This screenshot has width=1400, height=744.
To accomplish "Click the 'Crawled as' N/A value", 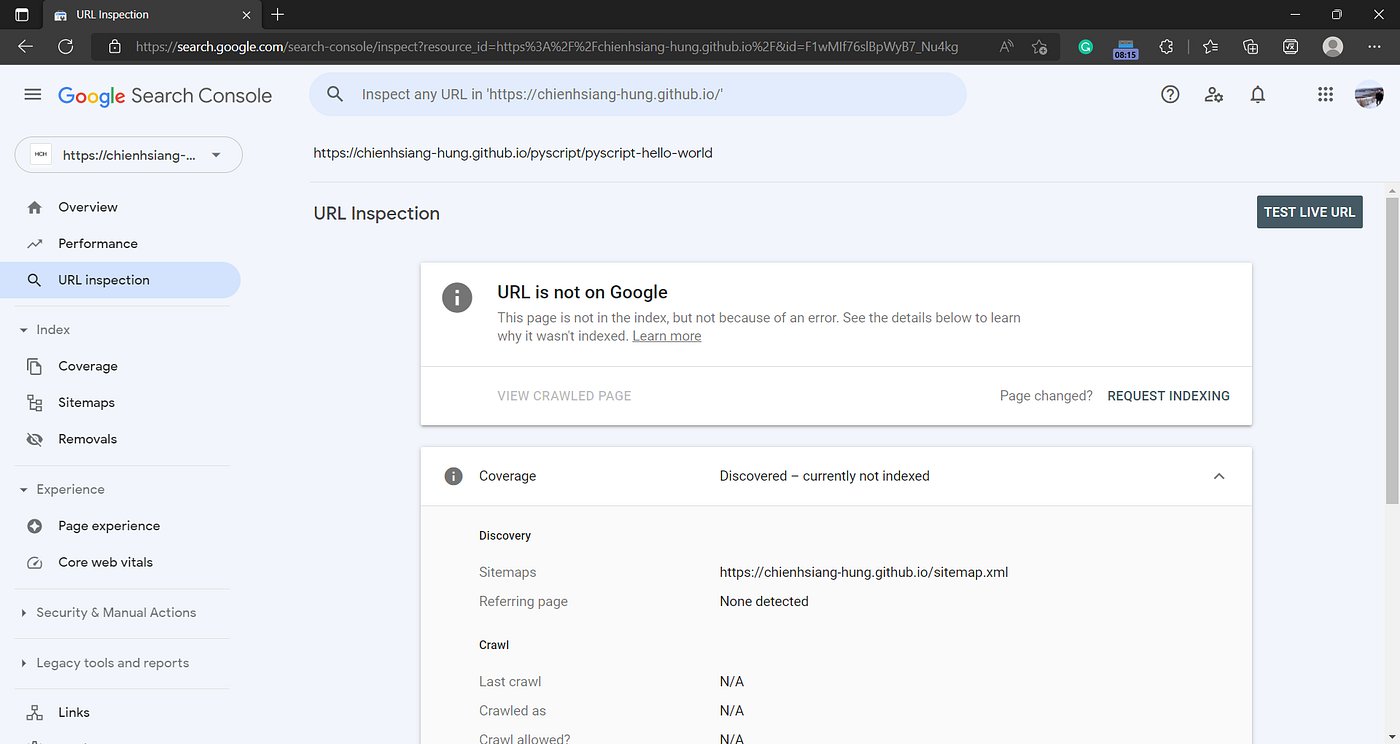I will (732, 710).
